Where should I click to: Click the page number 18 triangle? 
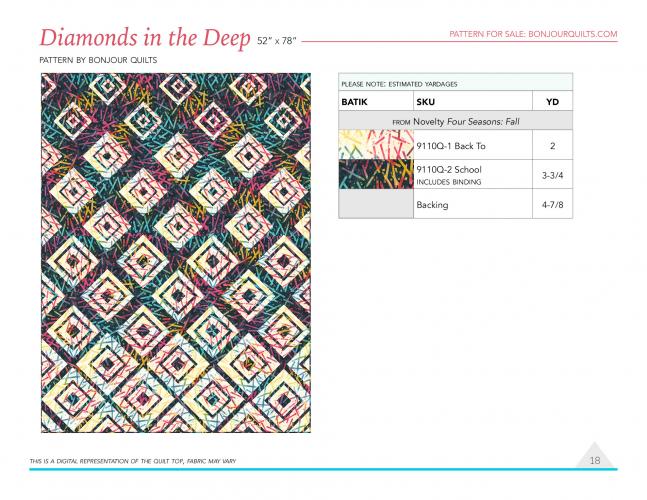coord(595,457)
